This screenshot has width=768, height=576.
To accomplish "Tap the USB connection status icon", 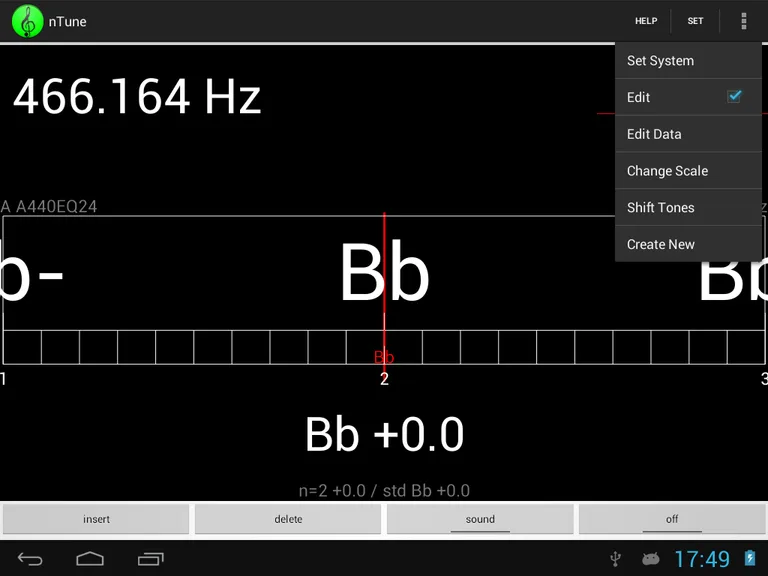I will pos(616,558).
